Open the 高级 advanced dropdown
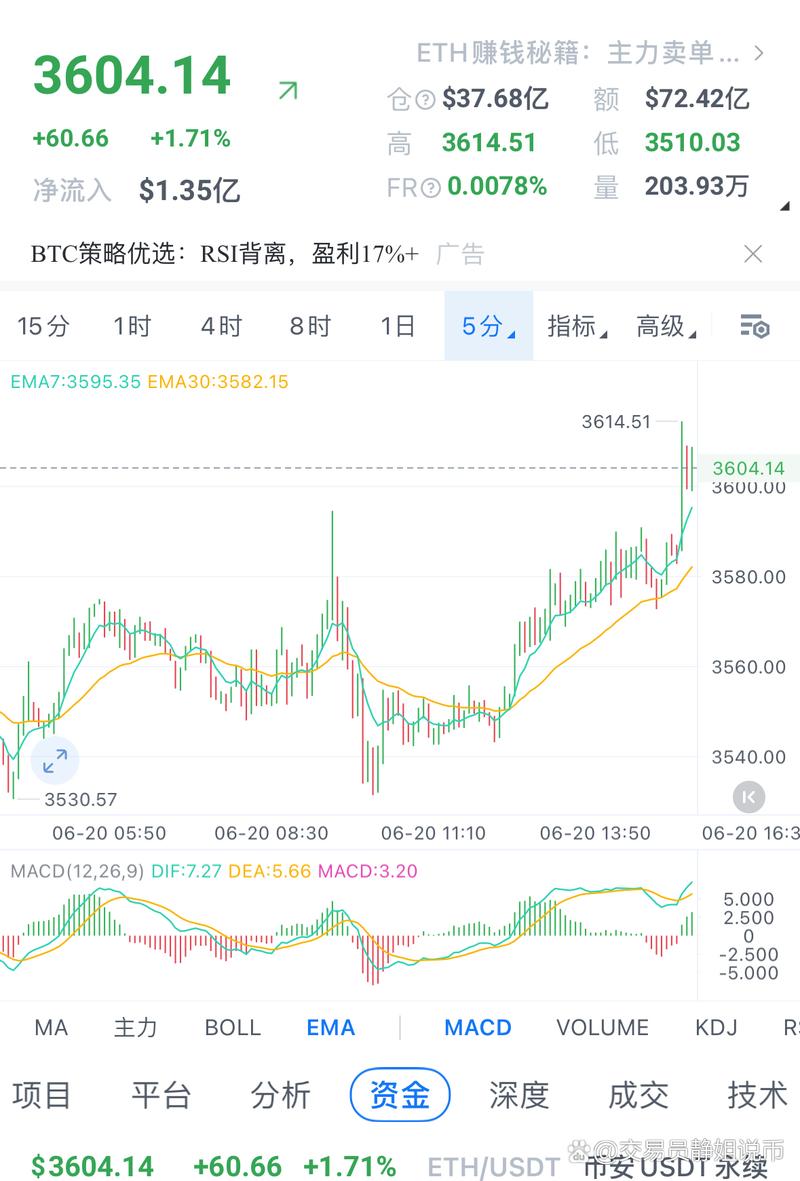This screenshot has height=1181, width=800. 666,326
